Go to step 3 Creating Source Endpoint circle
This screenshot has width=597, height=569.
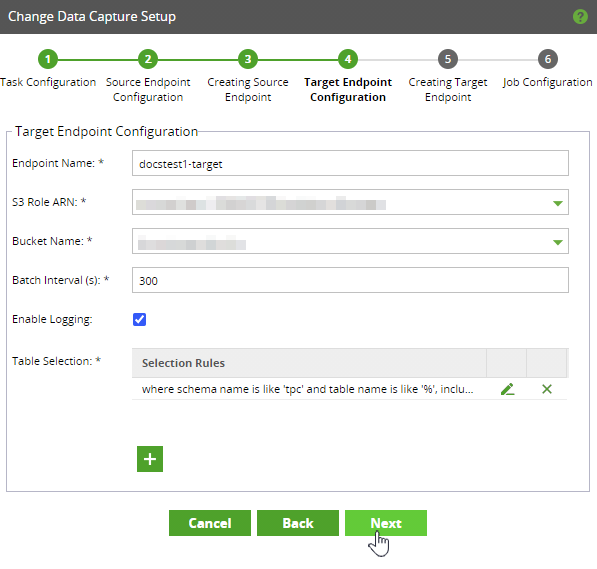click(x=248, y=59)
